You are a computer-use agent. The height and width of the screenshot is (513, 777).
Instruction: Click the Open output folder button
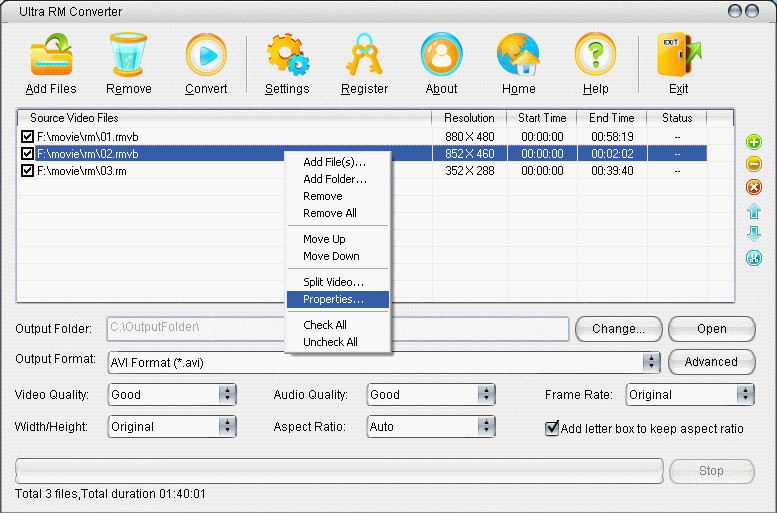tap(712, 329)
